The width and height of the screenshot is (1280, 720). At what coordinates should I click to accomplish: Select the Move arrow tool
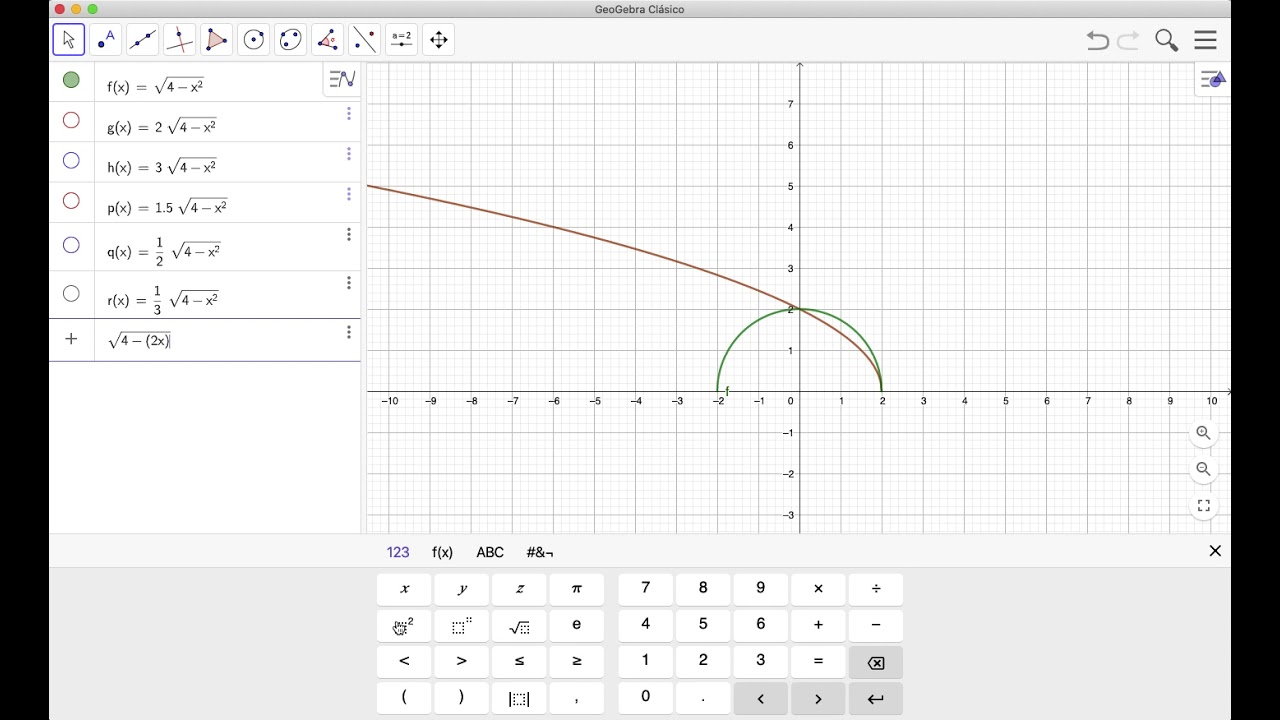click(x=69, y=40)
